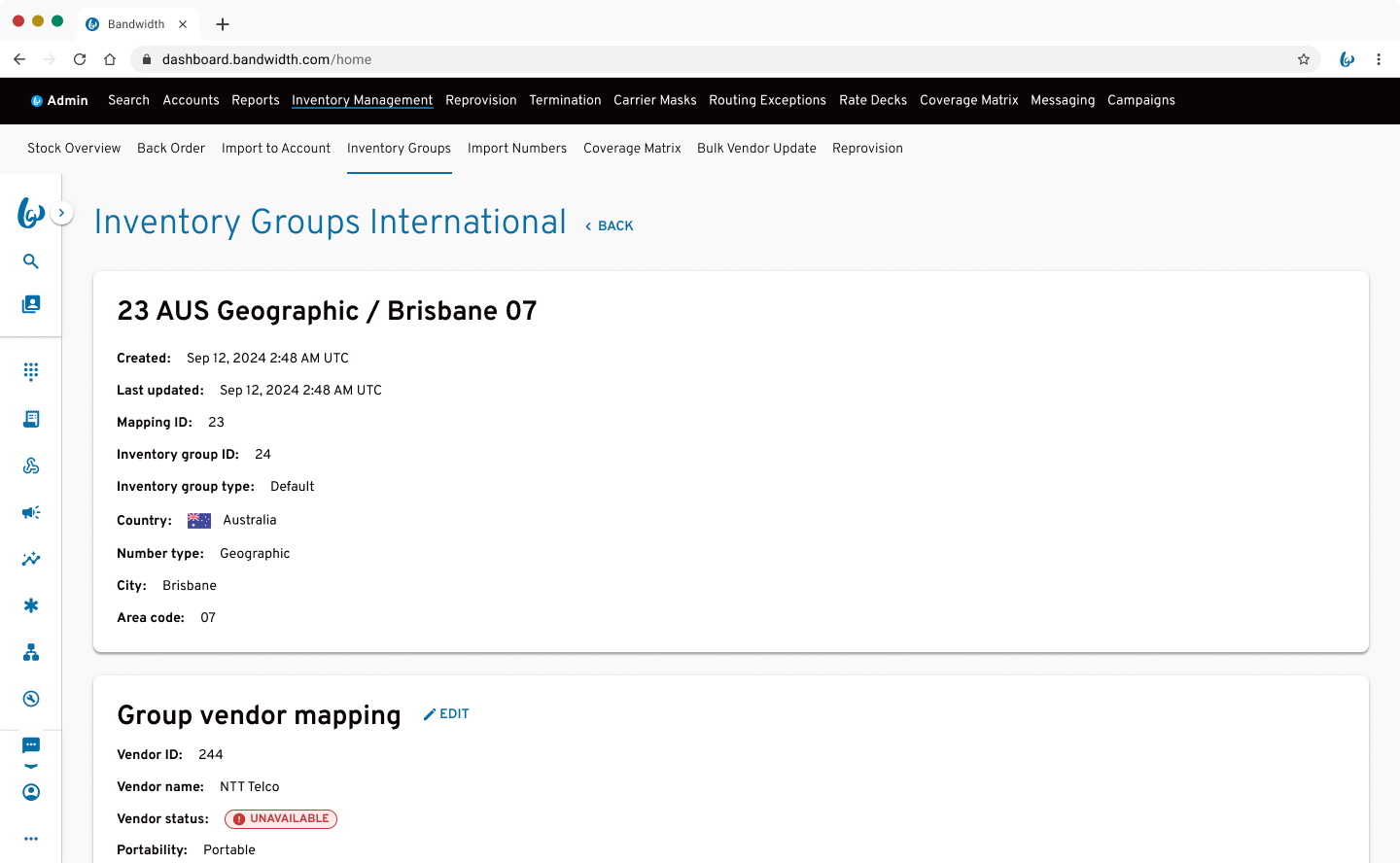Click the insights chart icon in sidebar
Screen dimensions: 1400x863
click(x=31, y=559)
